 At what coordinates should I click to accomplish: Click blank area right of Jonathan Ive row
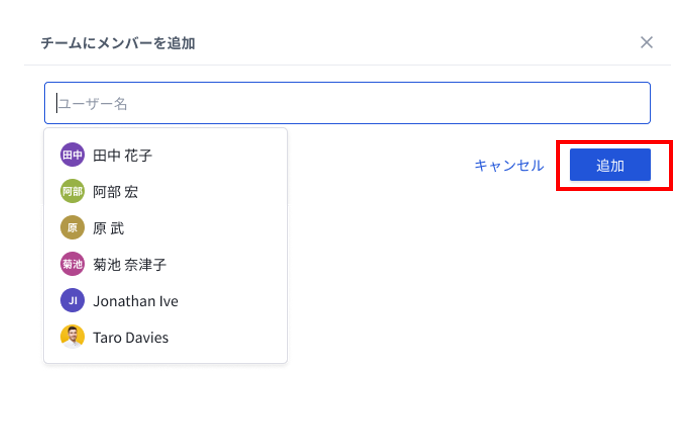click(232, 301)
